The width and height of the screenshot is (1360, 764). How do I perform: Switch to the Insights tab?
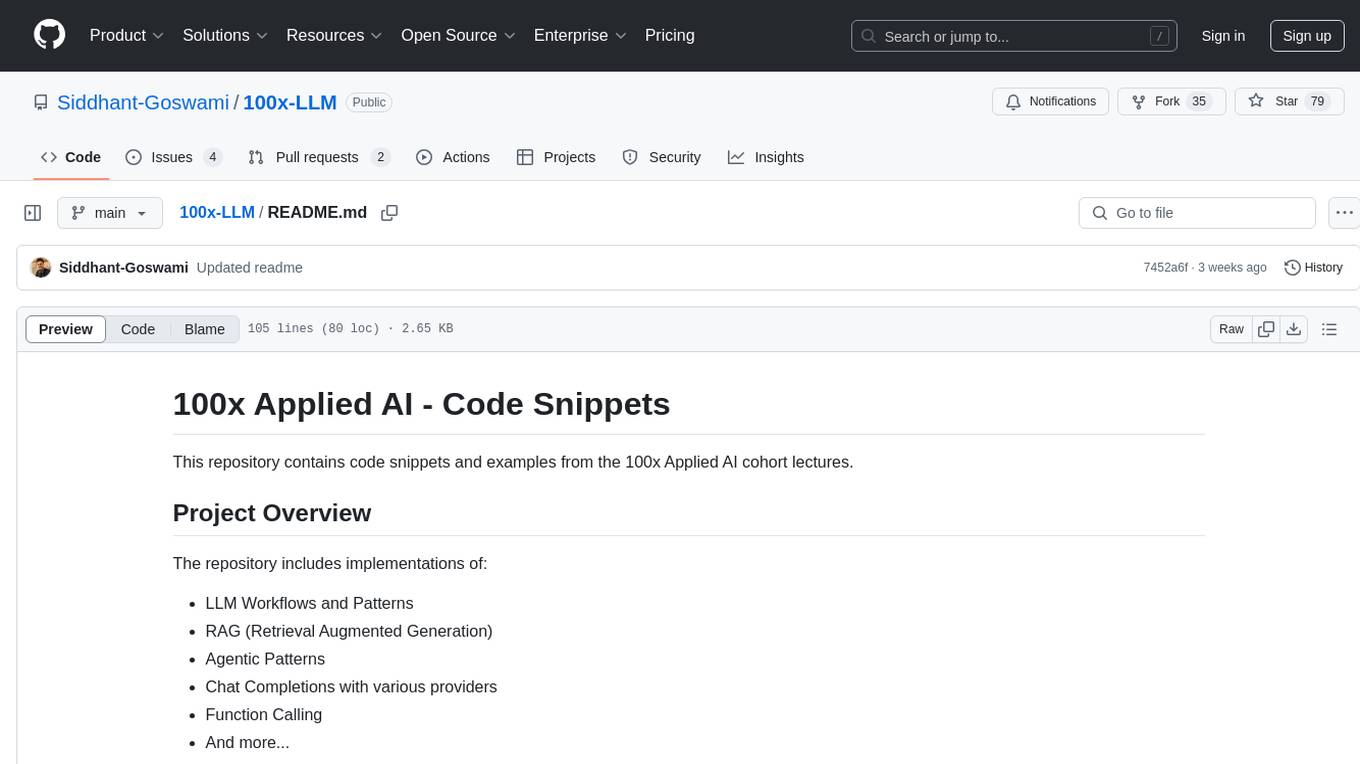coord(766,157)
